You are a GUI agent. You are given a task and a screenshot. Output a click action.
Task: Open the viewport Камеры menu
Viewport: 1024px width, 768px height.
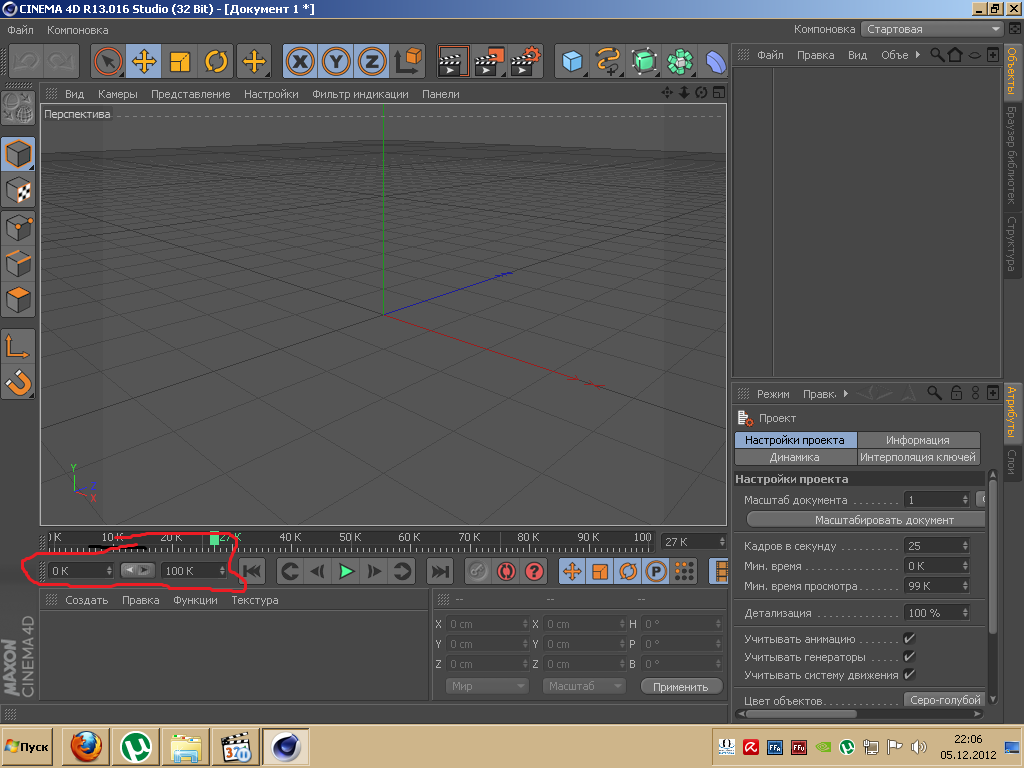pyautogui.click(x=118, y=94)
